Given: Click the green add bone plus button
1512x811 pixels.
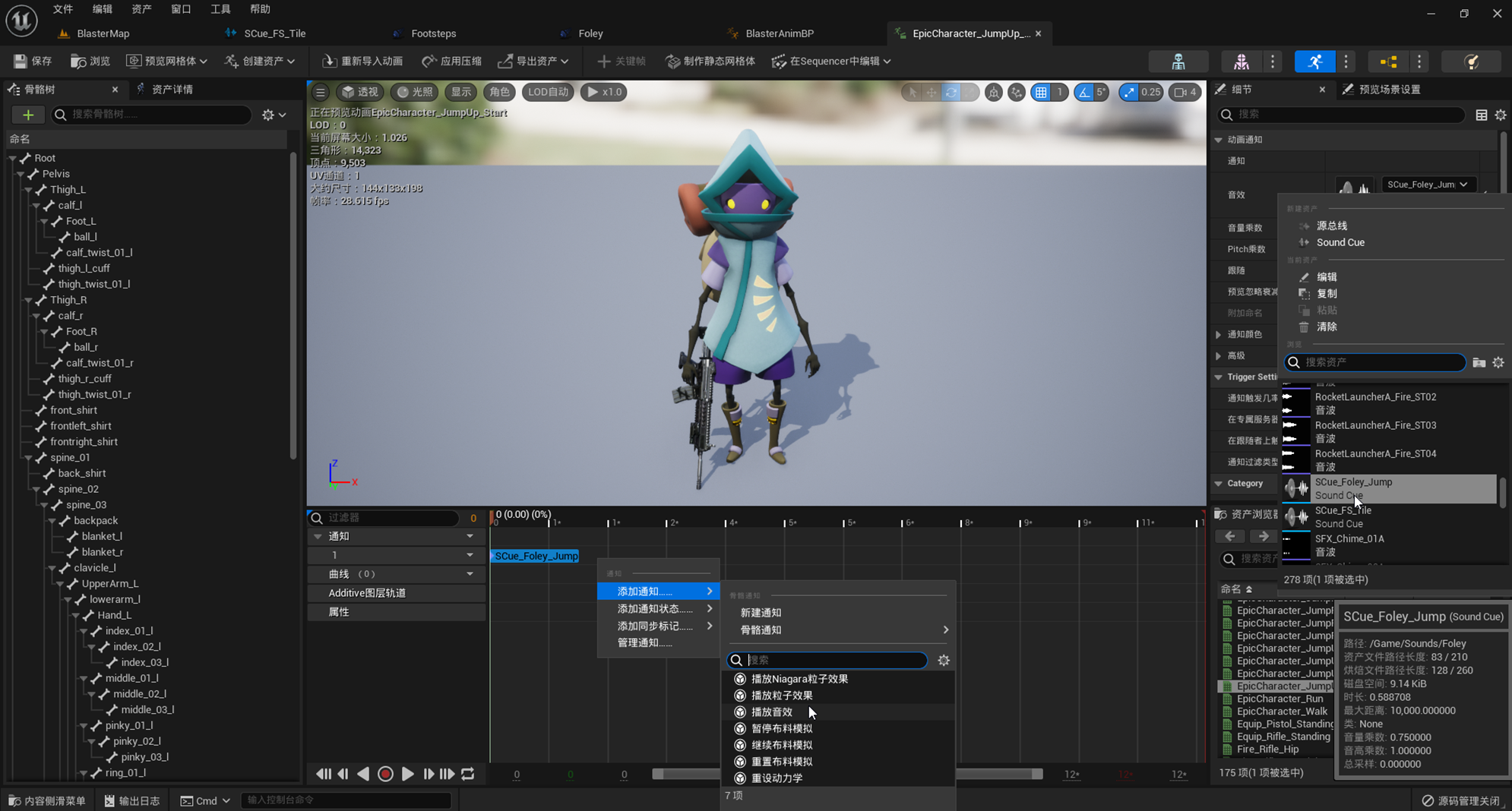Looking at the screenshot, I should pyautogui.click(x=28, y=115).
